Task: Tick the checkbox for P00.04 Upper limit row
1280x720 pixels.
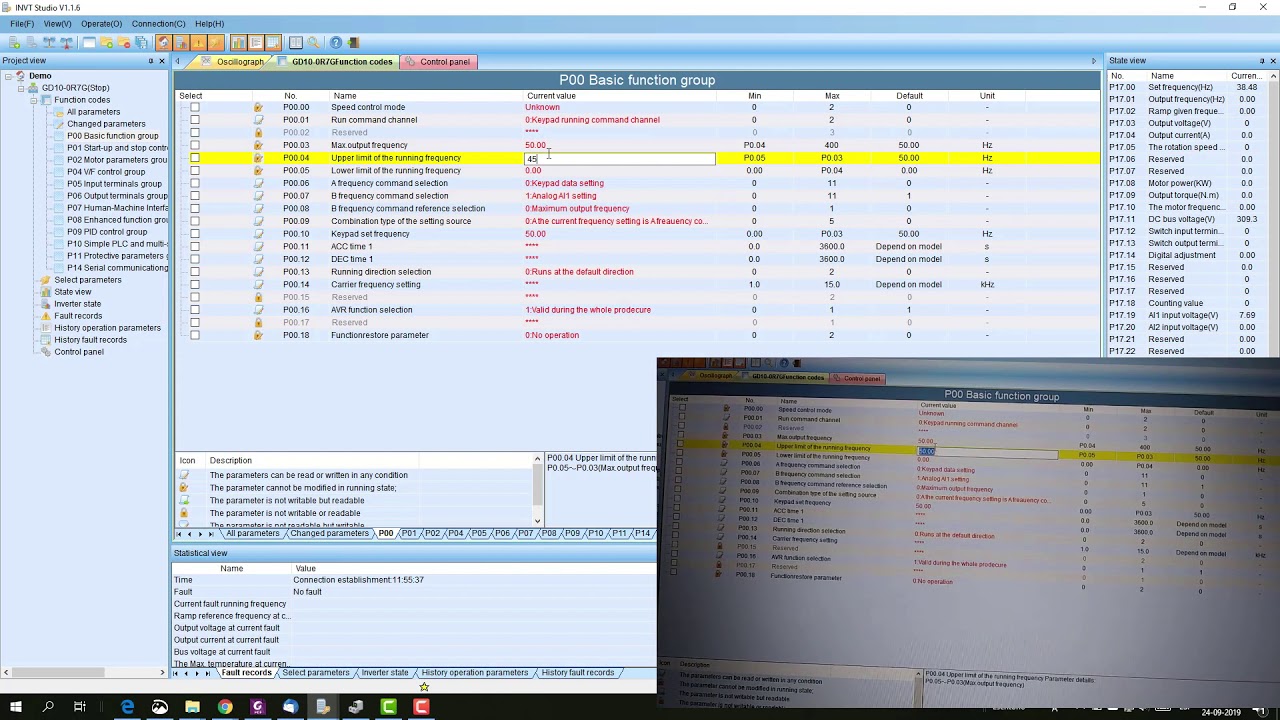Action: click(195, 158)
